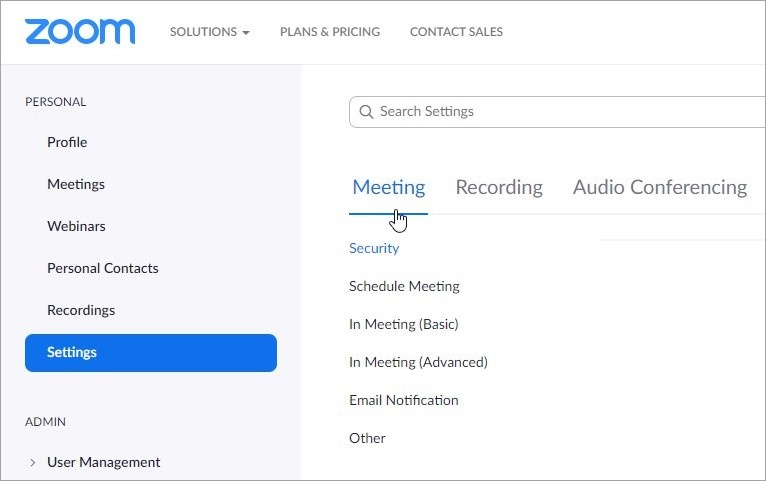Switch to the Recording tab

(499, 188)
